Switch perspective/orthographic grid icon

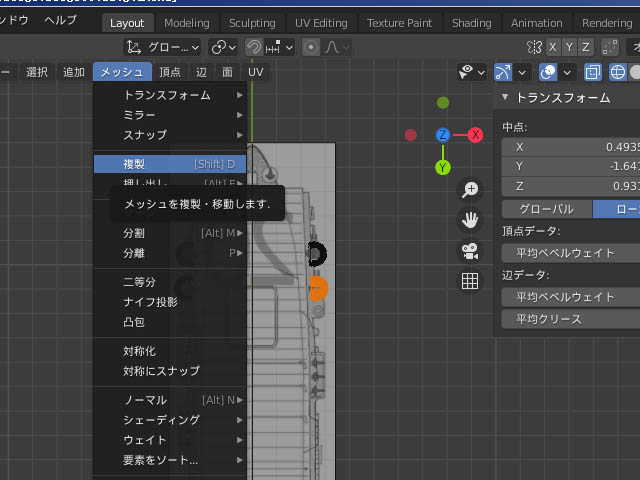click(x=470, y=281)
